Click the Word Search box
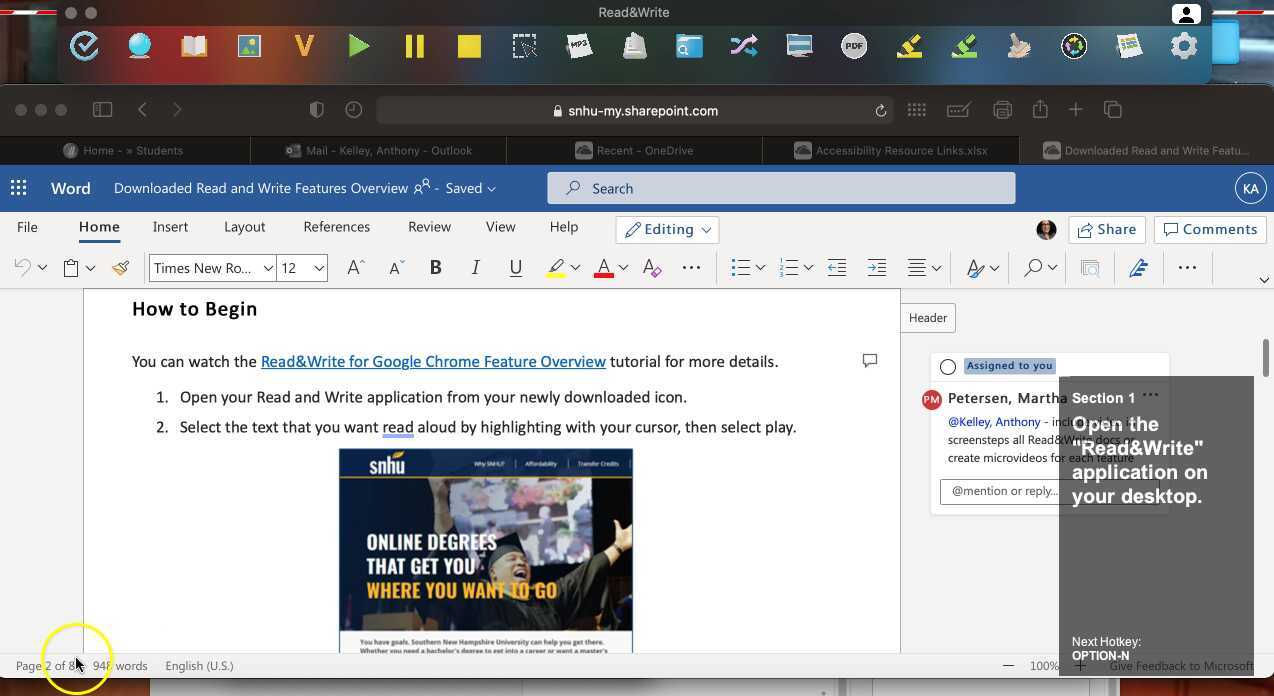Viewport: 1274px width, 696px height. point(780,188)
